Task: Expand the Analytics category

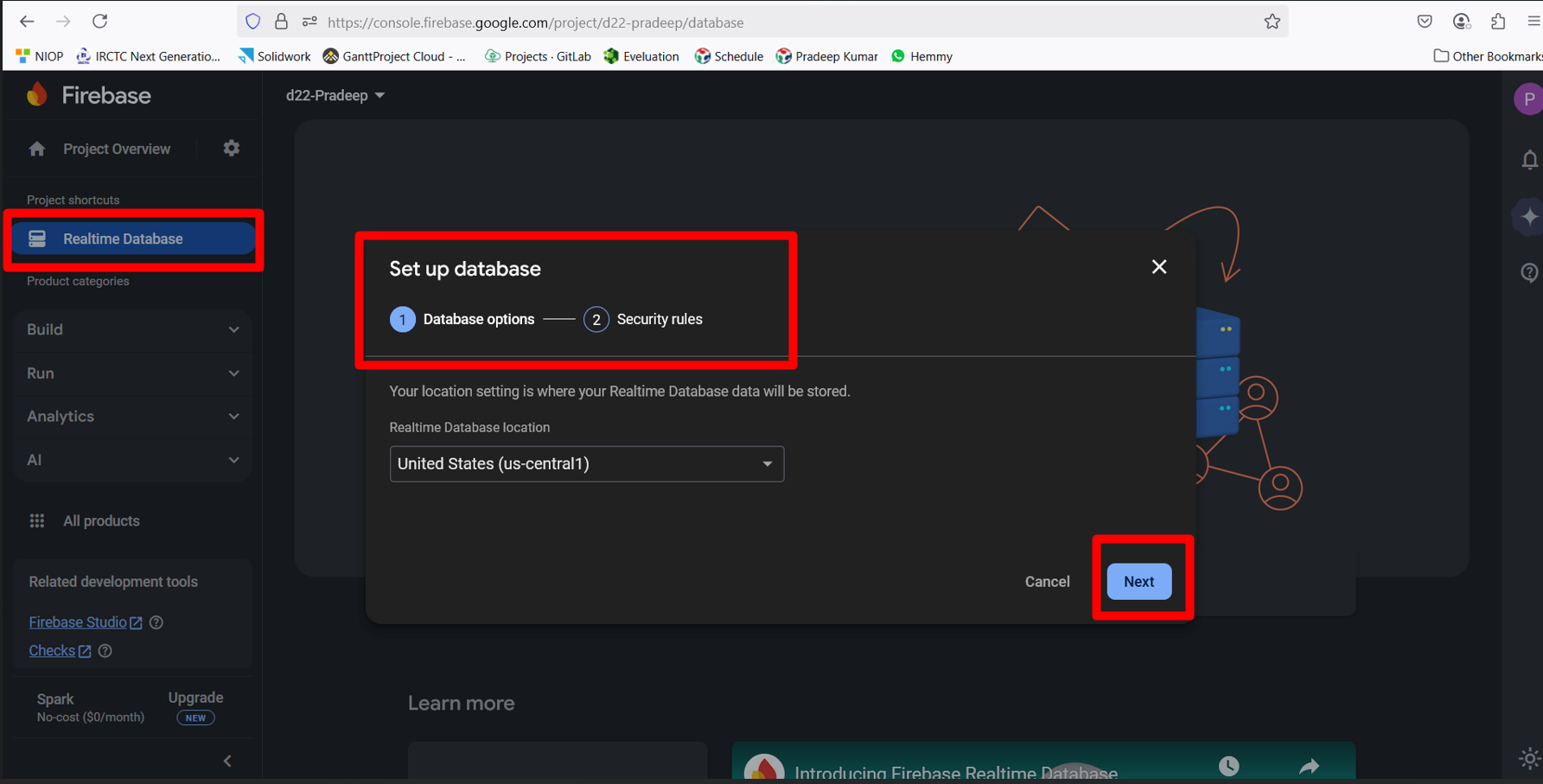Action: point(133,417)
